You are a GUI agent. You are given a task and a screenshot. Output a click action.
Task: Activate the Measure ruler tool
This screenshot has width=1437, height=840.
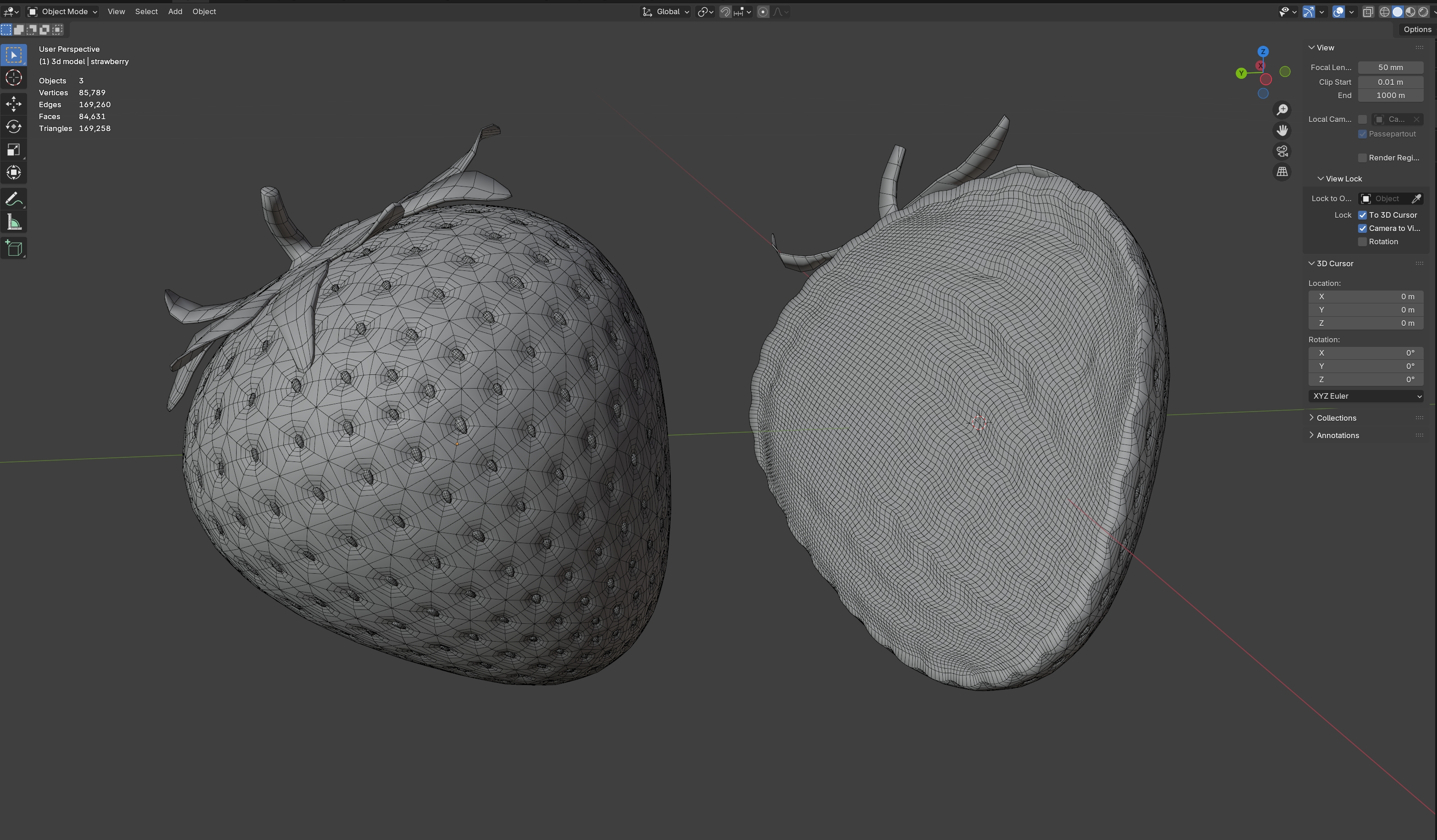pos(14,222)
